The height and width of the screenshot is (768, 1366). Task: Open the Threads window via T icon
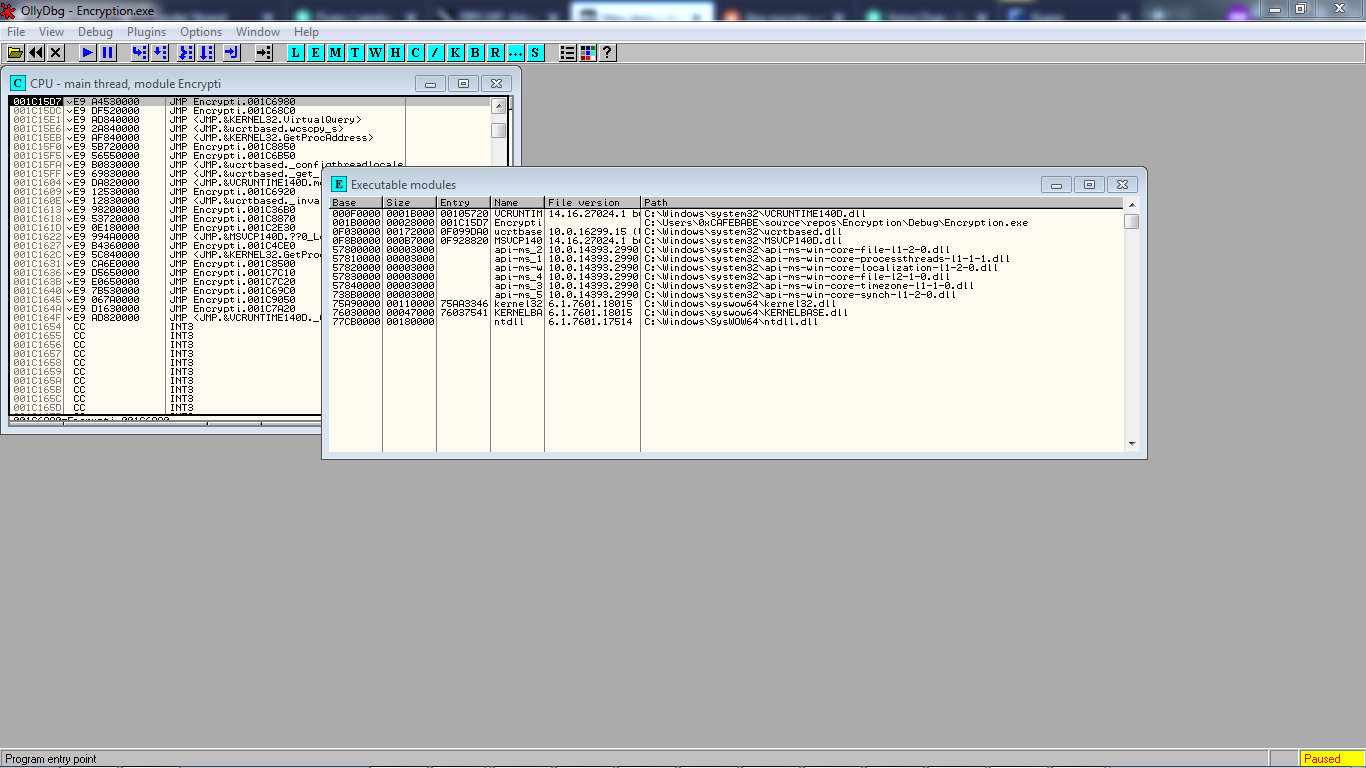(x=355, y=53)
